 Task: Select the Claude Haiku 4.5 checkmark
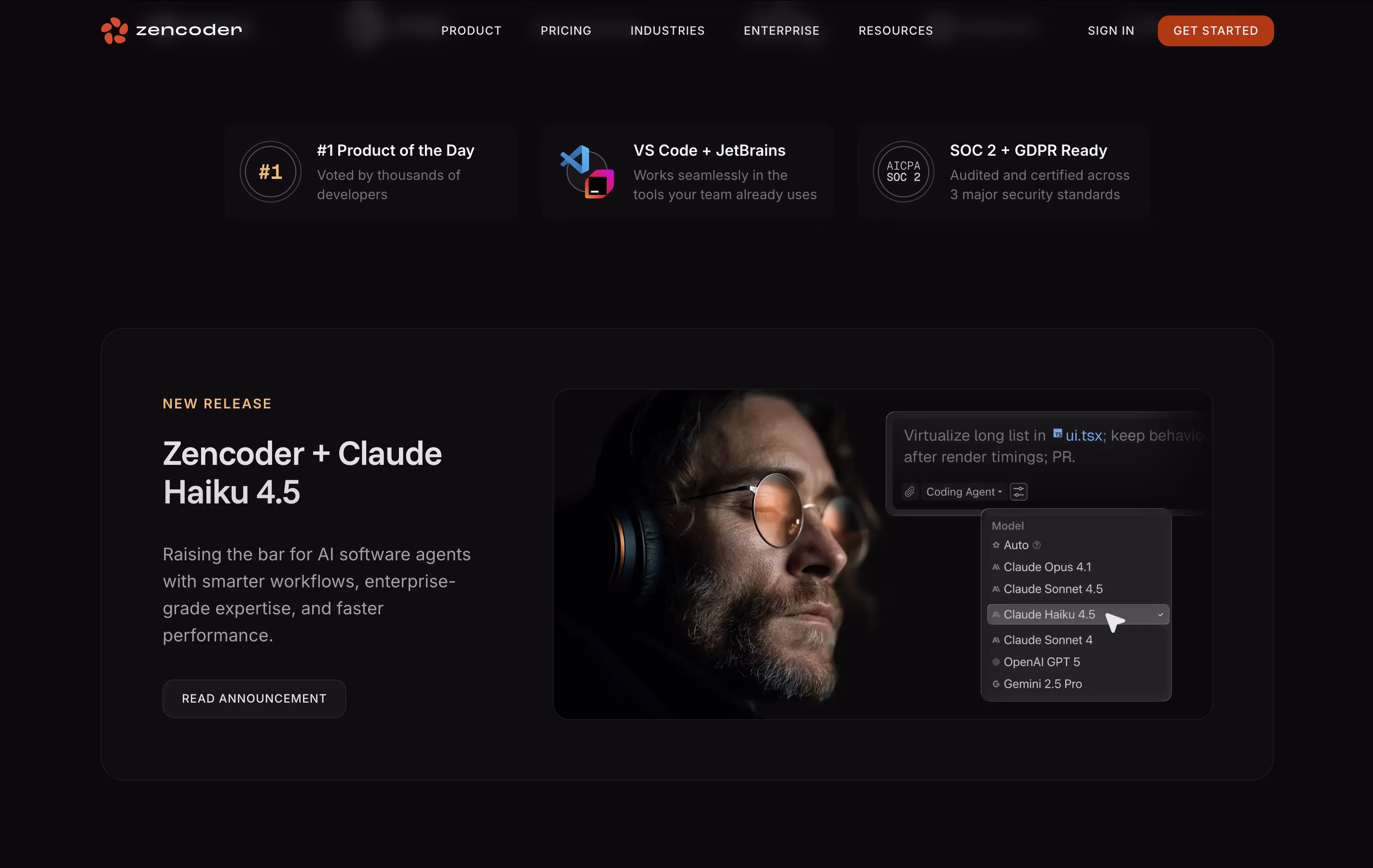click(x=1160, y=614)
